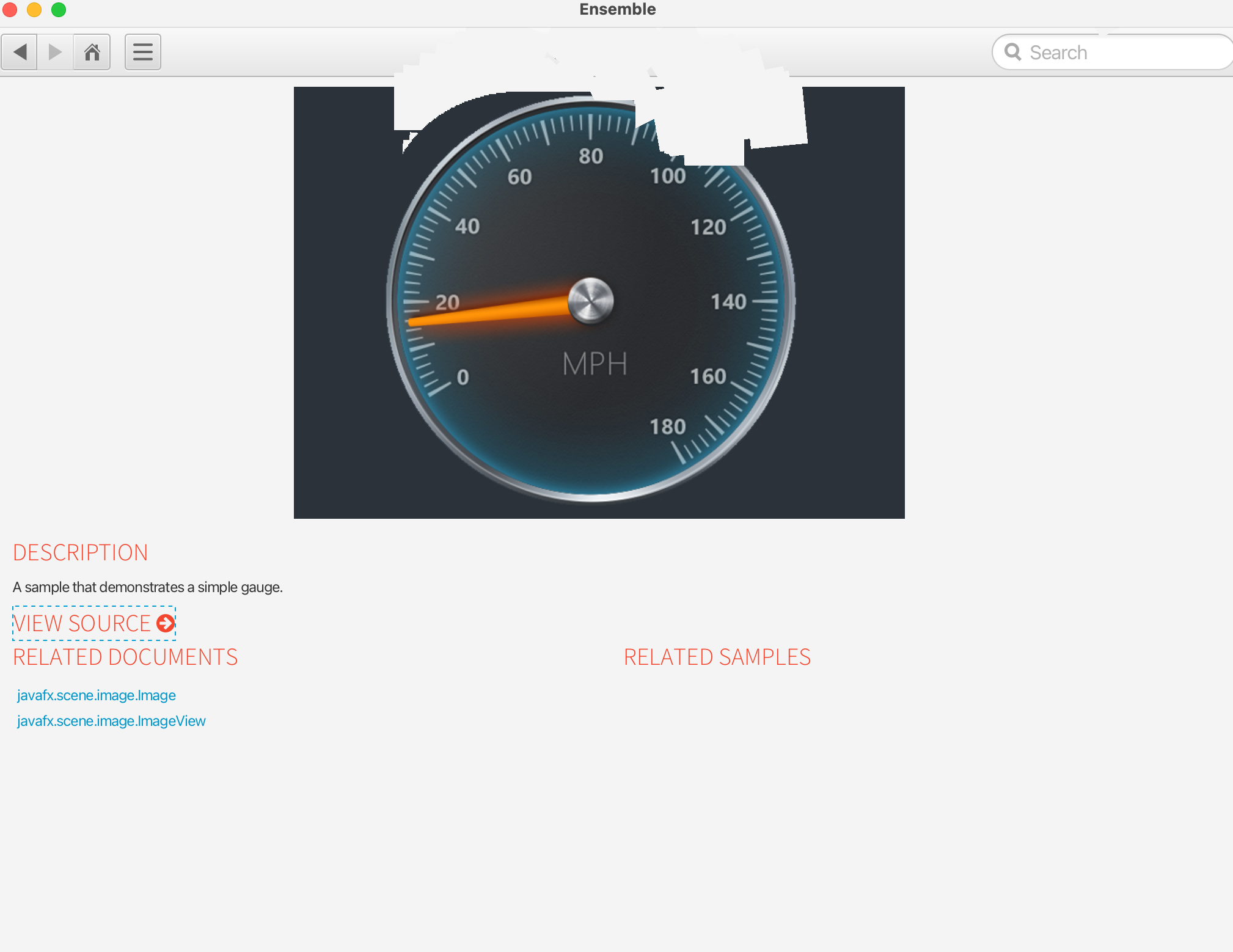
Task: Click the red arrow circle icon
Action: [x=166, y=623]
